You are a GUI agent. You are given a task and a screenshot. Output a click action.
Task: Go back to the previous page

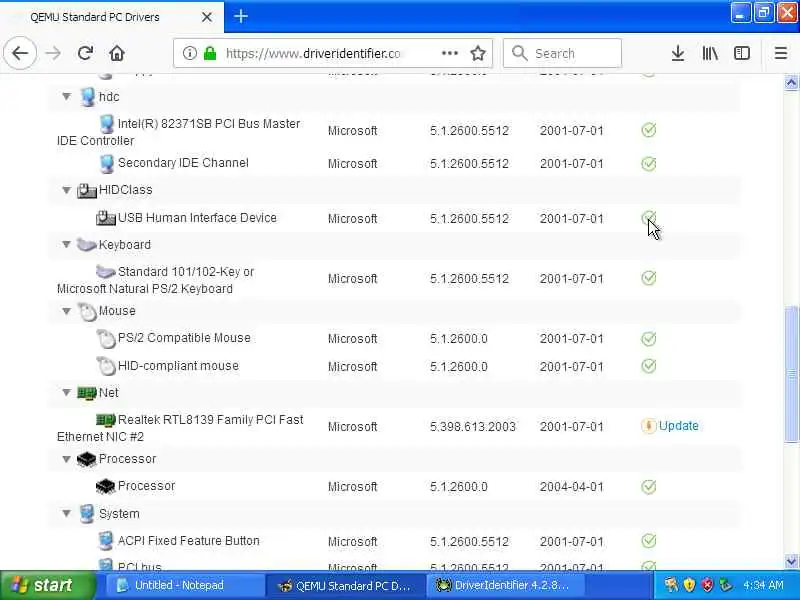20,53
